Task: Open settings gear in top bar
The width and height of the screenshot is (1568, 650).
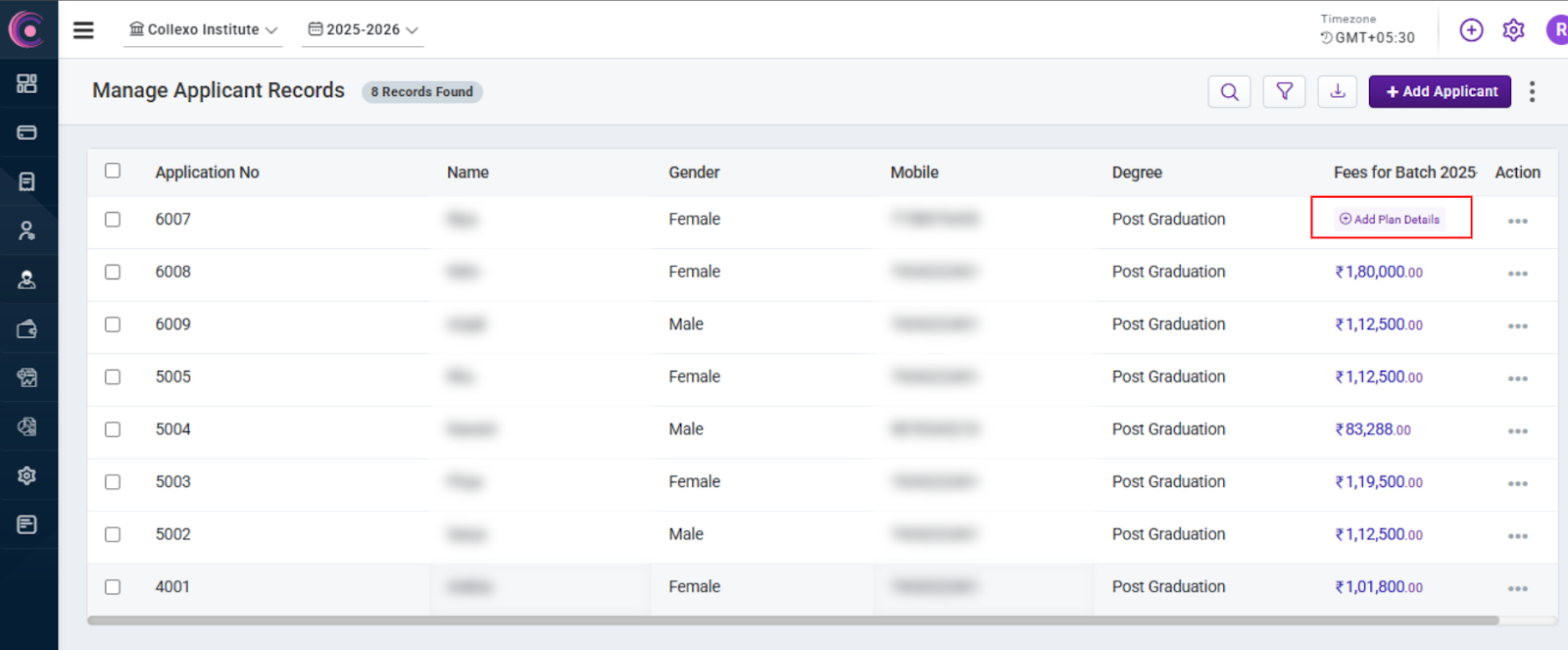Action: (x=1513, y=30)
